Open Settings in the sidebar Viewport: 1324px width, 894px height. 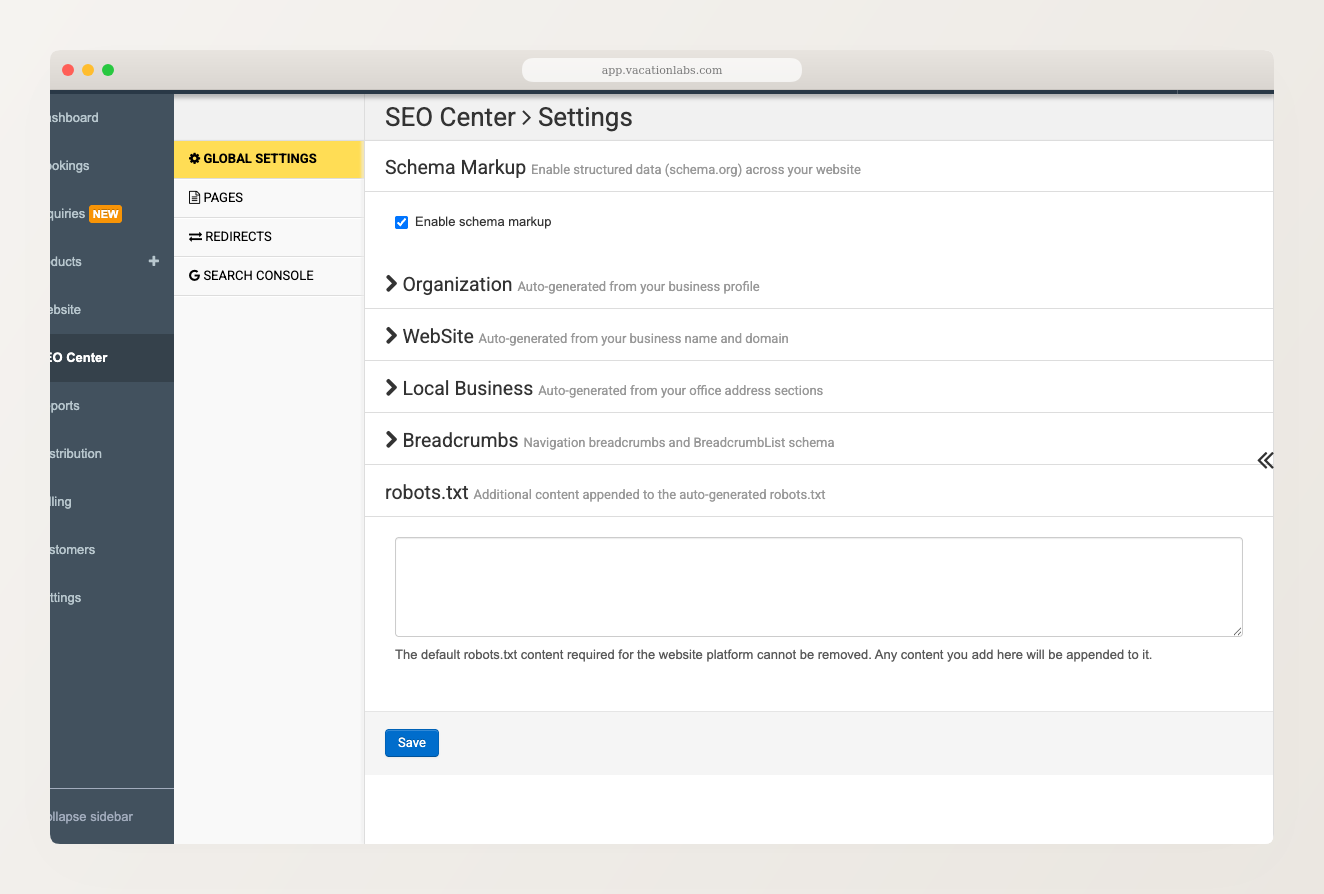tap(112, 598)
